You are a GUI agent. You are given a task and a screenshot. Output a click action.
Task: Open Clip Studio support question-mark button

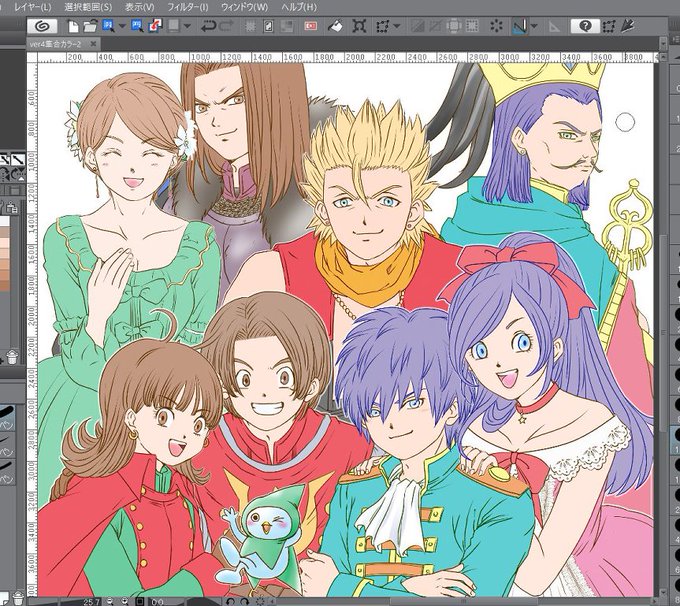click(x=585, y=26)
